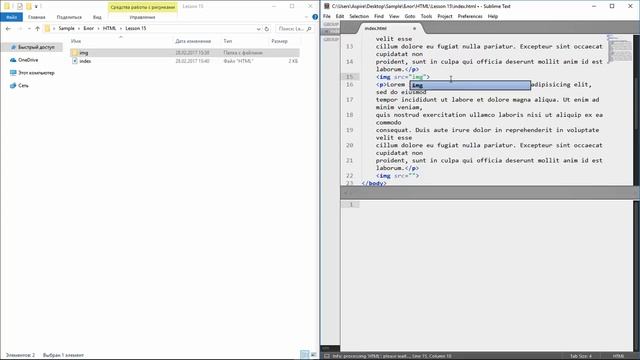
Task: Change Tab Size in status bar
Action: point(580,356)
